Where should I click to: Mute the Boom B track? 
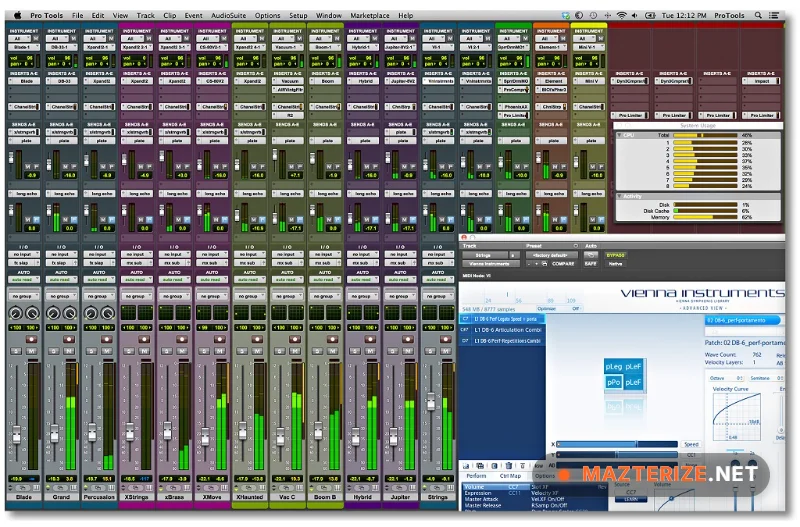coord(333,351)
